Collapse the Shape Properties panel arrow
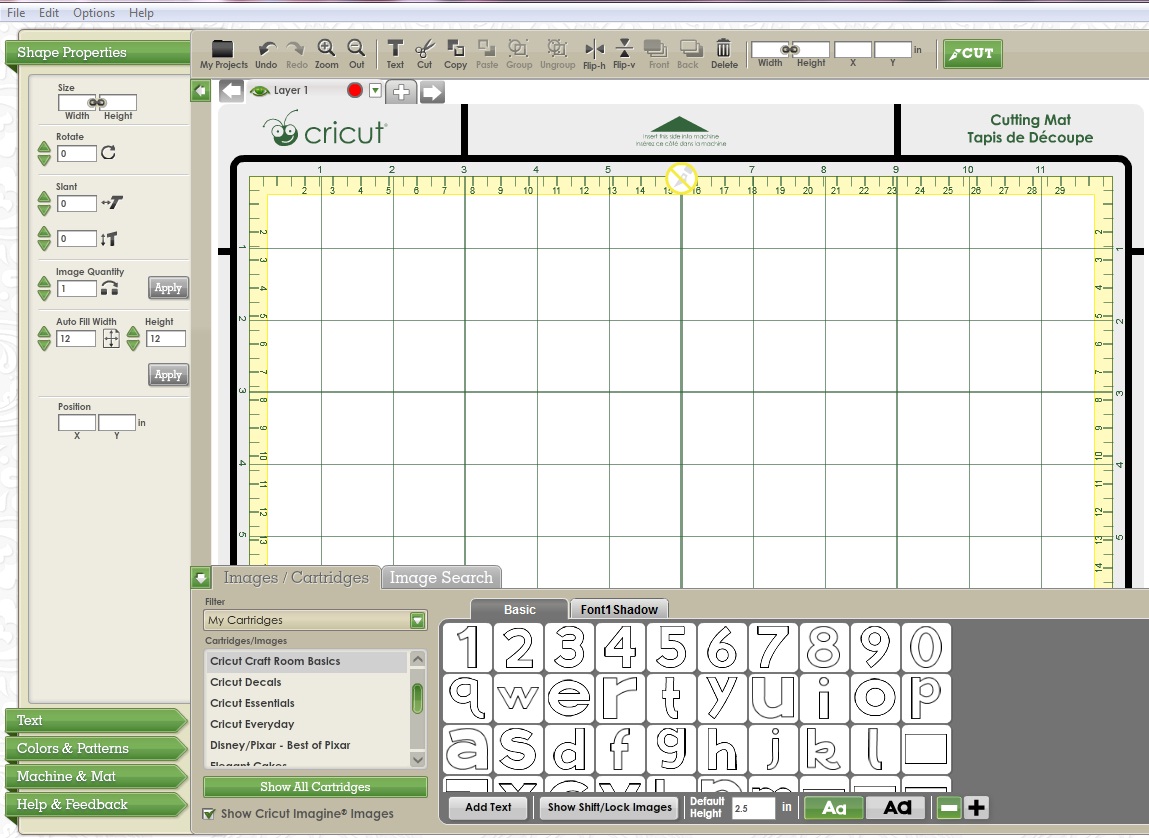 [200, 91]
